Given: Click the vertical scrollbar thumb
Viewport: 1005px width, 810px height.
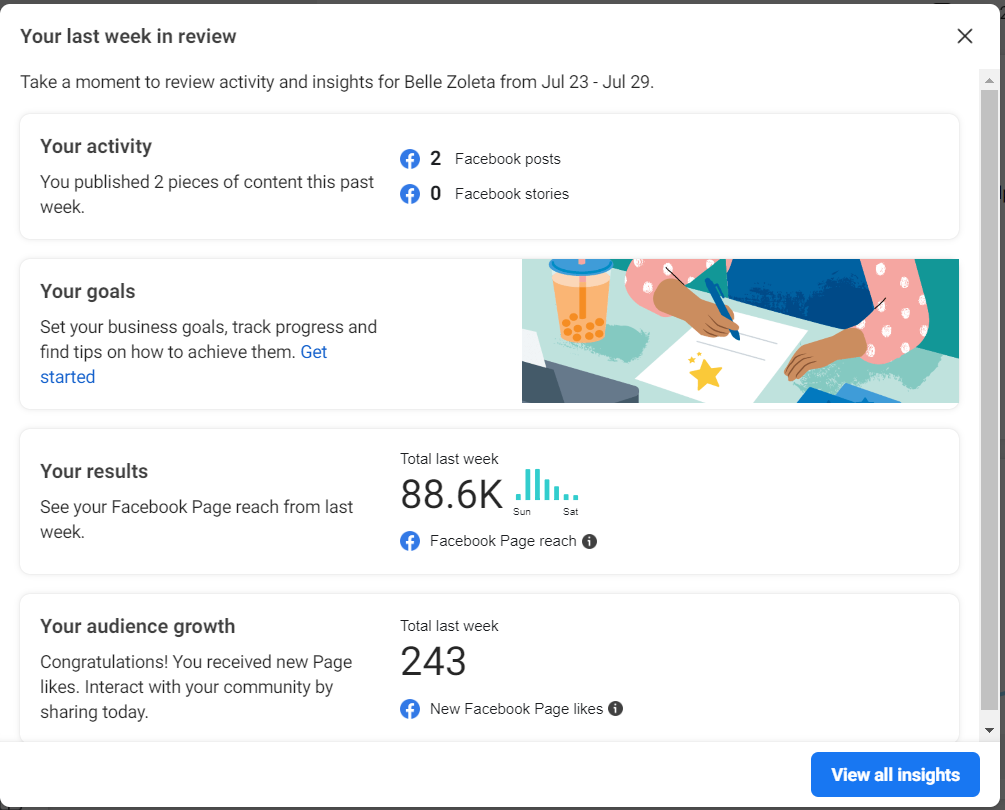Looking at the screenshot, I should 989,400.
